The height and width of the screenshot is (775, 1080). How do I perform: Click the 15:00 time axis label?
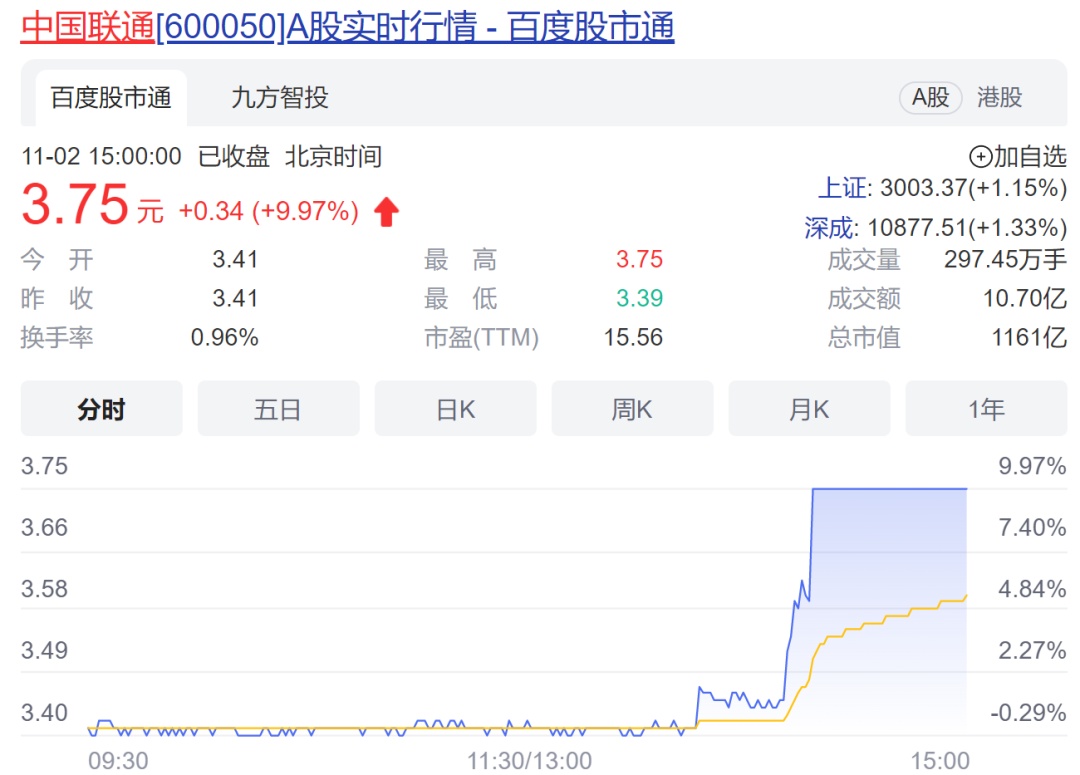point(940,761)
